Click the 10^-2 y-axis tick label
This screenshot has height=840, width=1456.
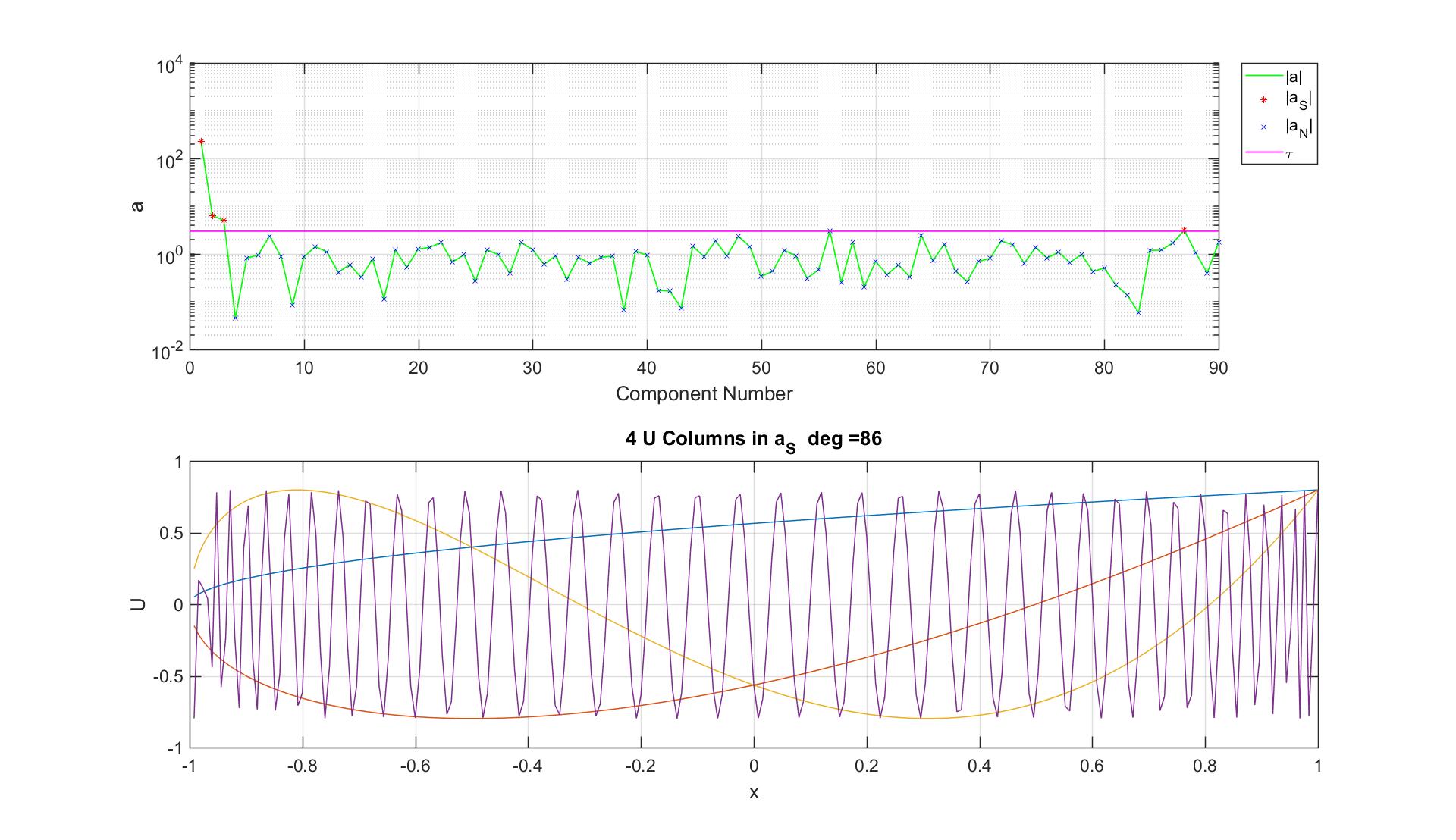tap(168, 352)
